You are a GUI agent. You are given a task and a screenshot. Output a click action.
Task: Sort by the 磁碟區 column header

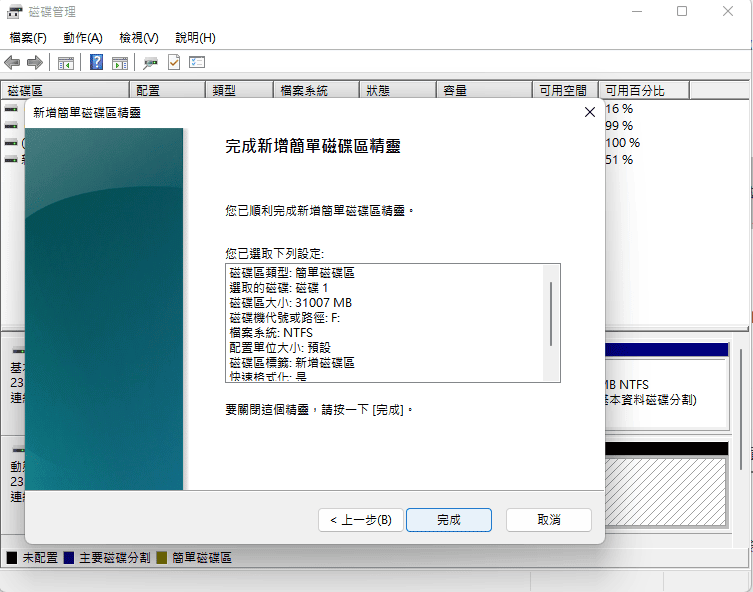(x=65, y=90)
